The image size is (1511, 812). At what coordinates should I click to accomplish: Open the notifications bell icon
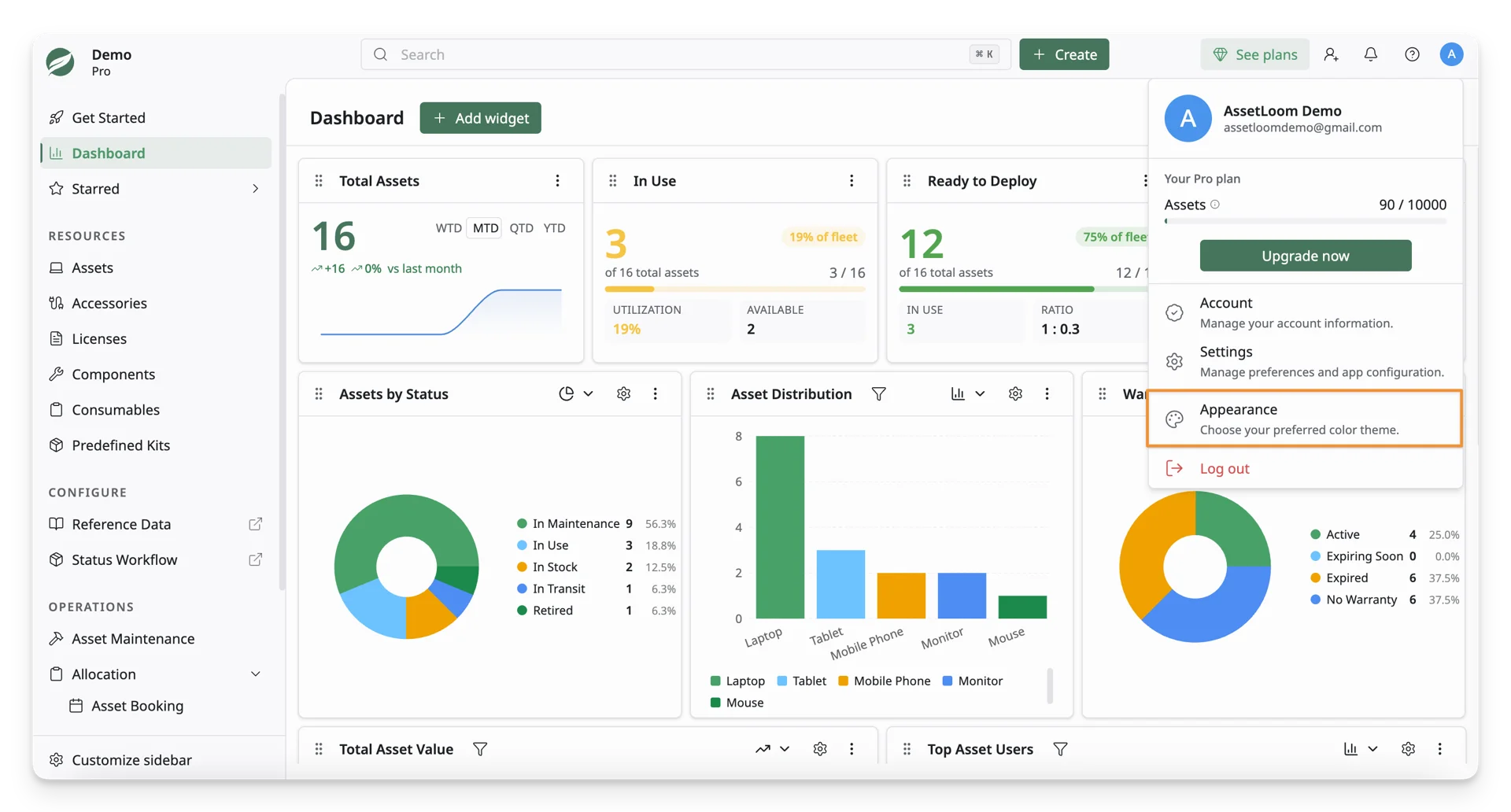[1370, 54]
